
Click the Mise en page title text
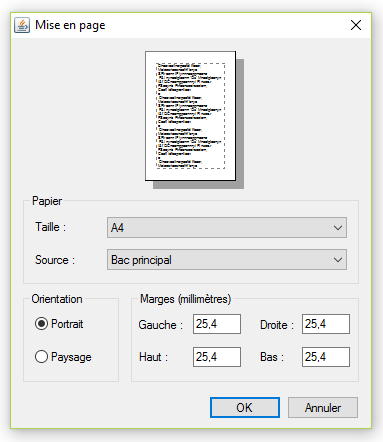point(70,25)
